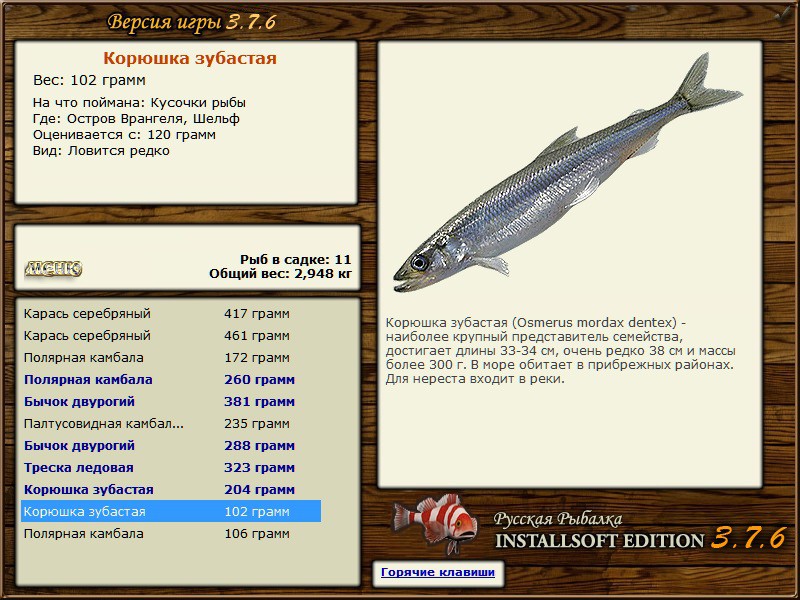Click the red striped fish logo

435,523
